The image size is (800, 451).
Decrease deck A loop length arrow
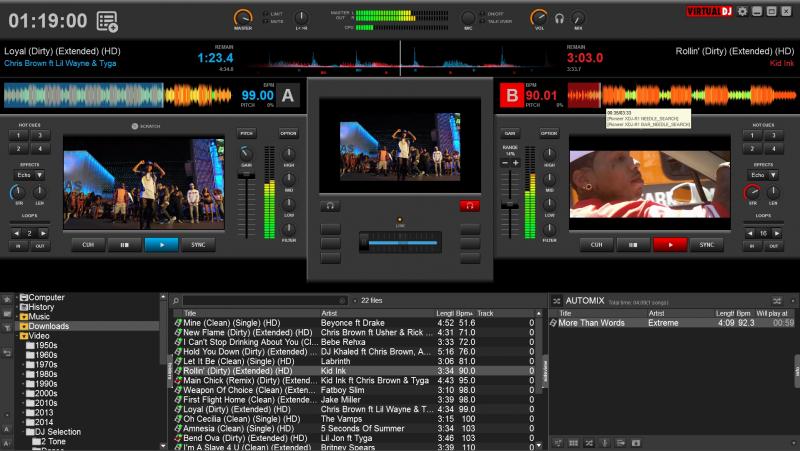(x=17, y=233)
